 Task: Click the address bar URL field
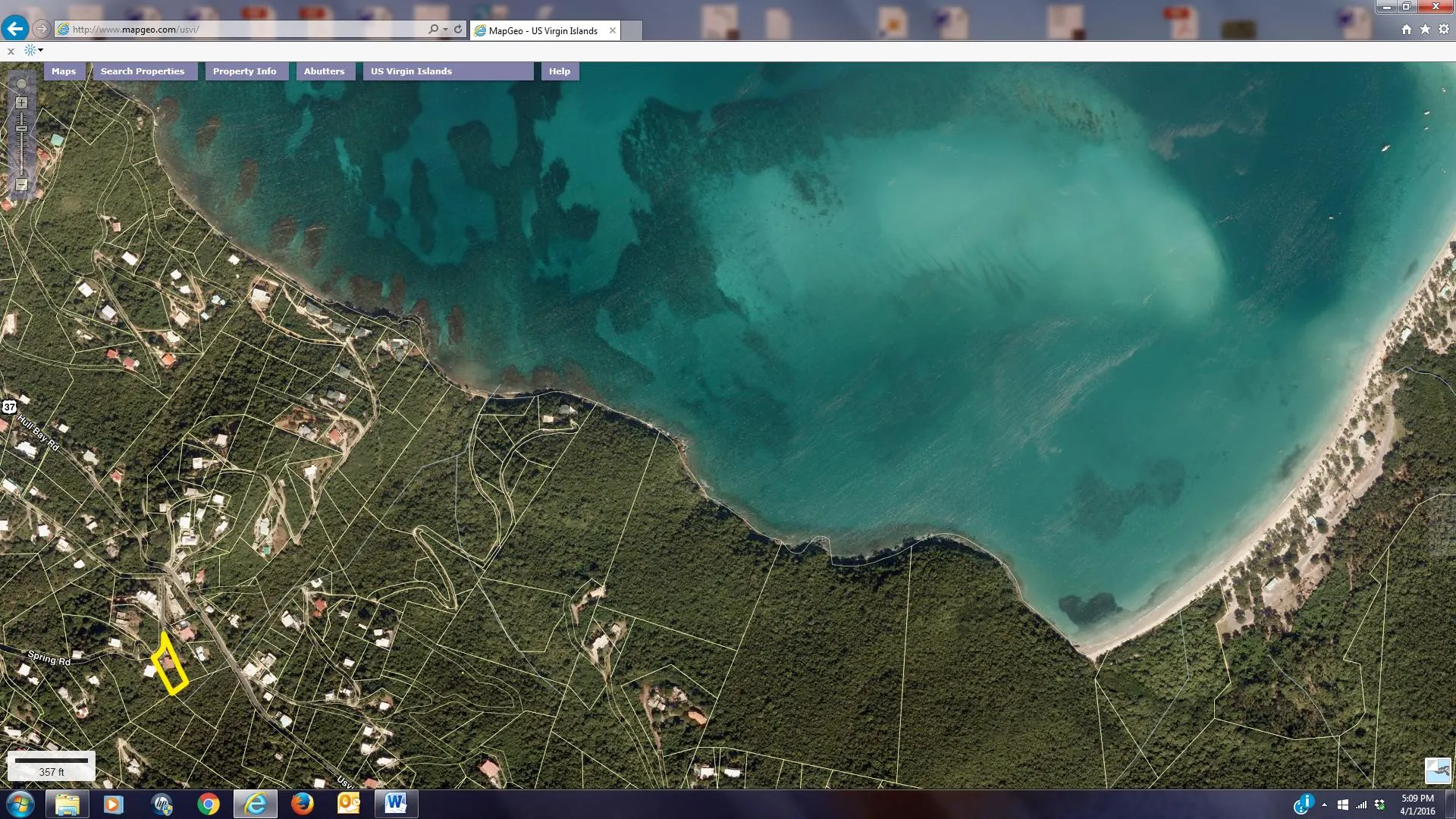(243, 30)
